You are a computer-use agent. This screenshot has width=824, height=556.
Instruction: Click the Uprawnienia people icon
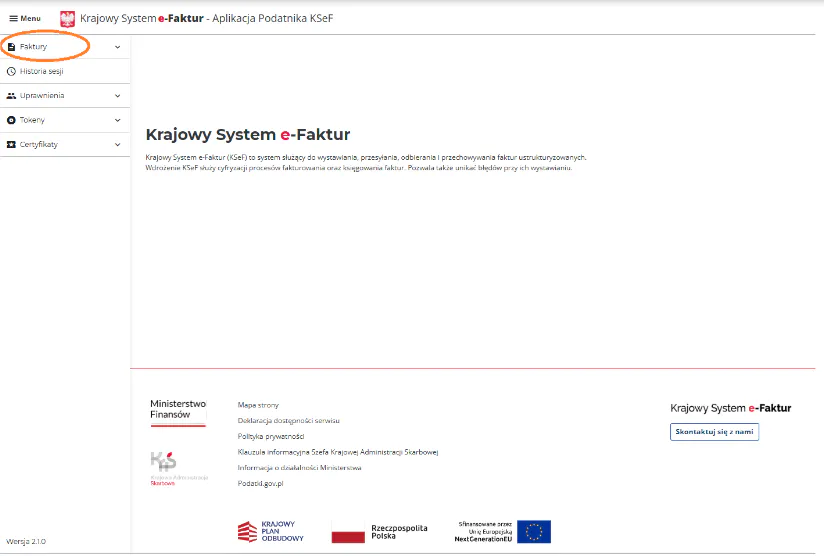click(11, 96)
